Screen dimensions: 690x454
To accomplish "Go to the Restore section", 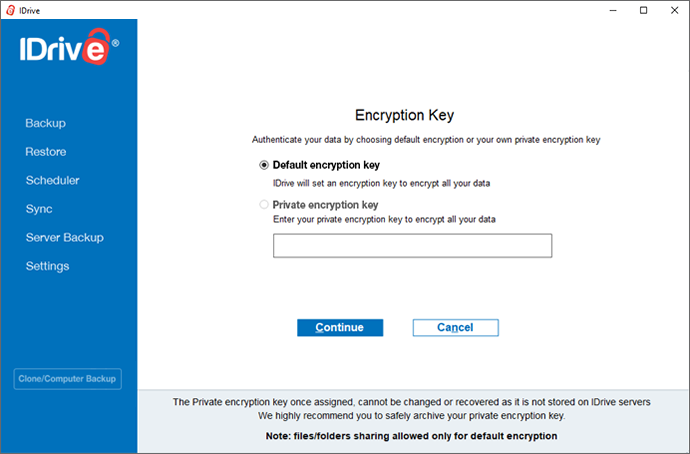I will pyautogui.click(x=46, y=152).
